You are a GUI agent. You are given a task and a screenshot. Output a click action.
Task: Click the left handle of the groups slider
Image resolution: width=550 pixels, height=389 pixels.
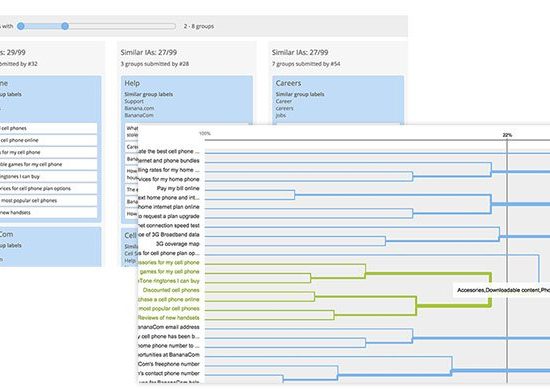[x=21, y=26]
